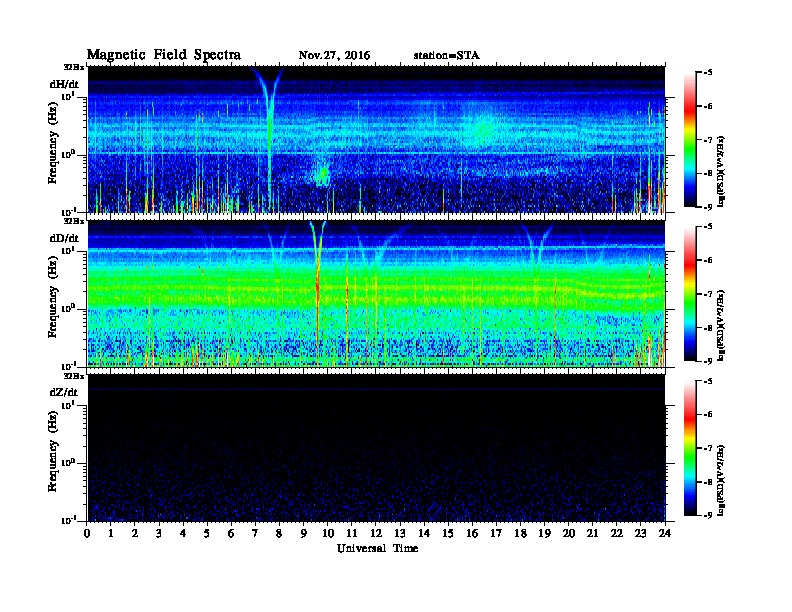Click the hour 16 tick label
The width and height of the screenshot is (792, 612).
[472, 534]
